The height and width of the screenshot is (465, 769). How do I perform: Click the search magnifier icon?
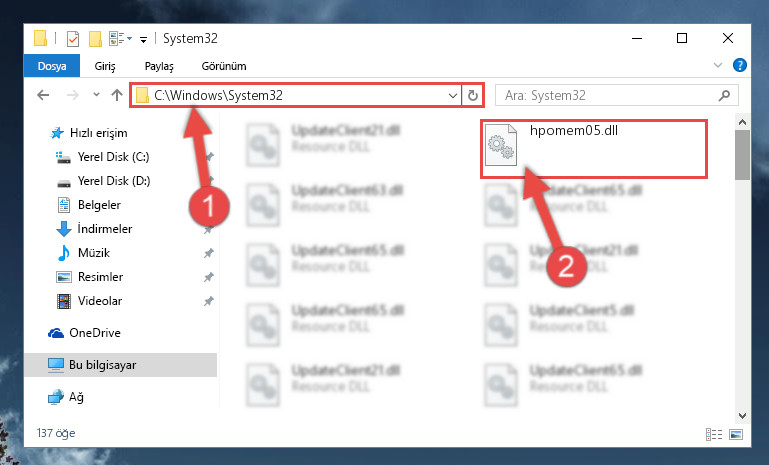click(724, 95)
